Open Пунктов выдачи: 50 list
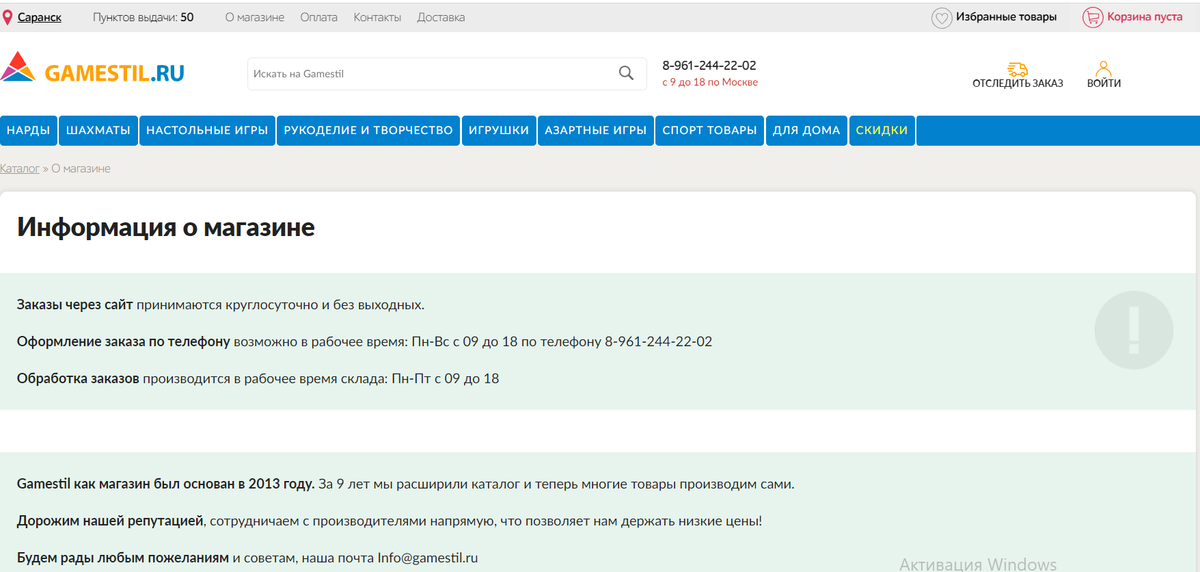 click(x=144, y=17)
